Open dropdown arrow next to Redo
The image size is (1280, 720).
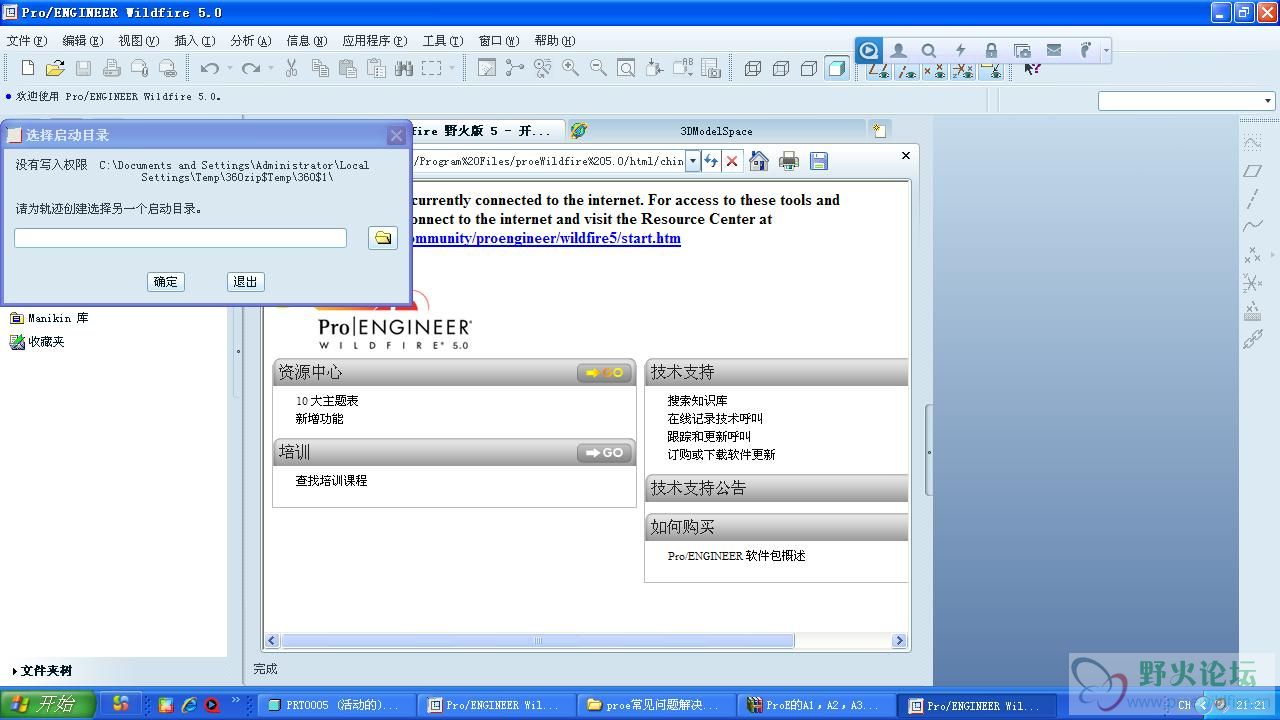[271, 68]
